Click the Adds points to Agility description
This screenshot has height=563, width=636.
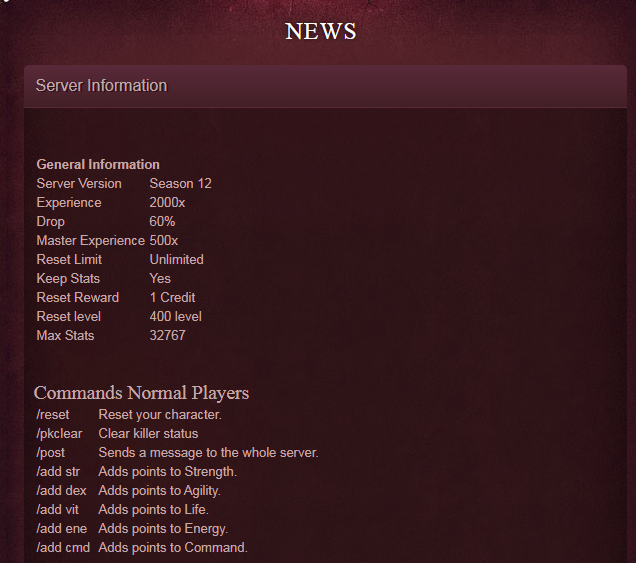[159, 490]
